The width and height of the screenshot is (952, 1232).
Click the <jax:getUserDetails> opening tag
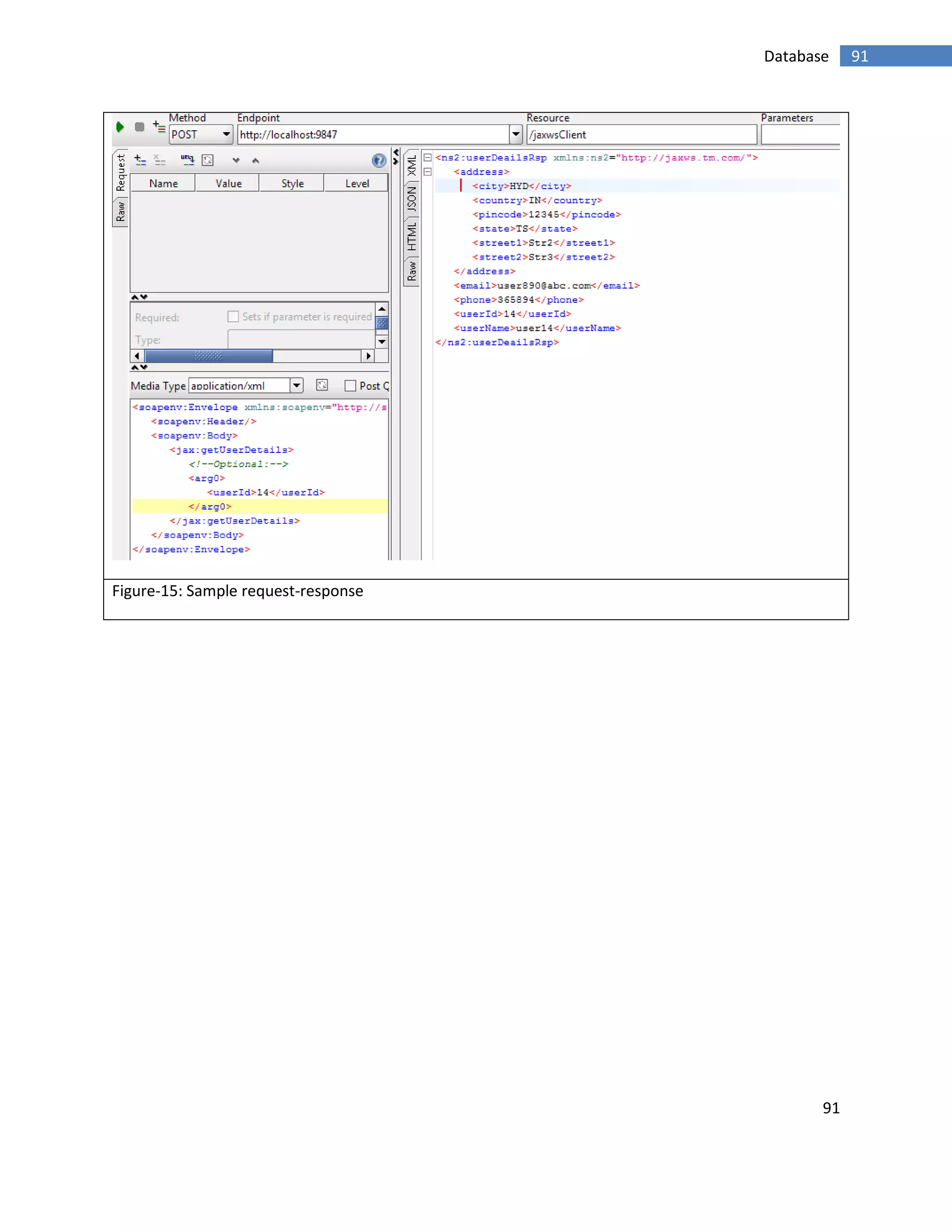tap(231, 450)
